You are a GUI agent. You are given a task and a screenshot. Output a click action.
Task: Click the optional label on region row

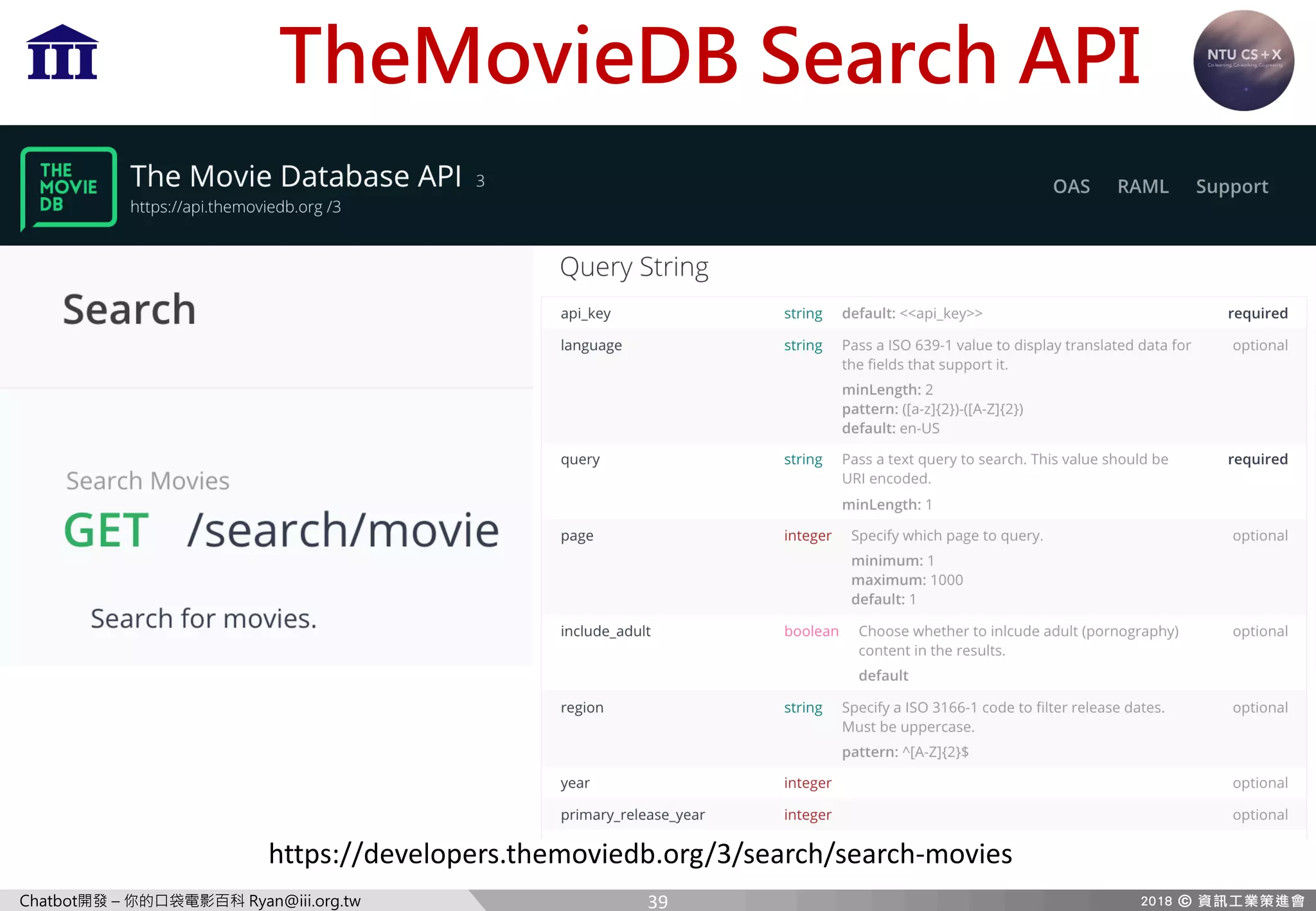click(x=1260, y=708)
